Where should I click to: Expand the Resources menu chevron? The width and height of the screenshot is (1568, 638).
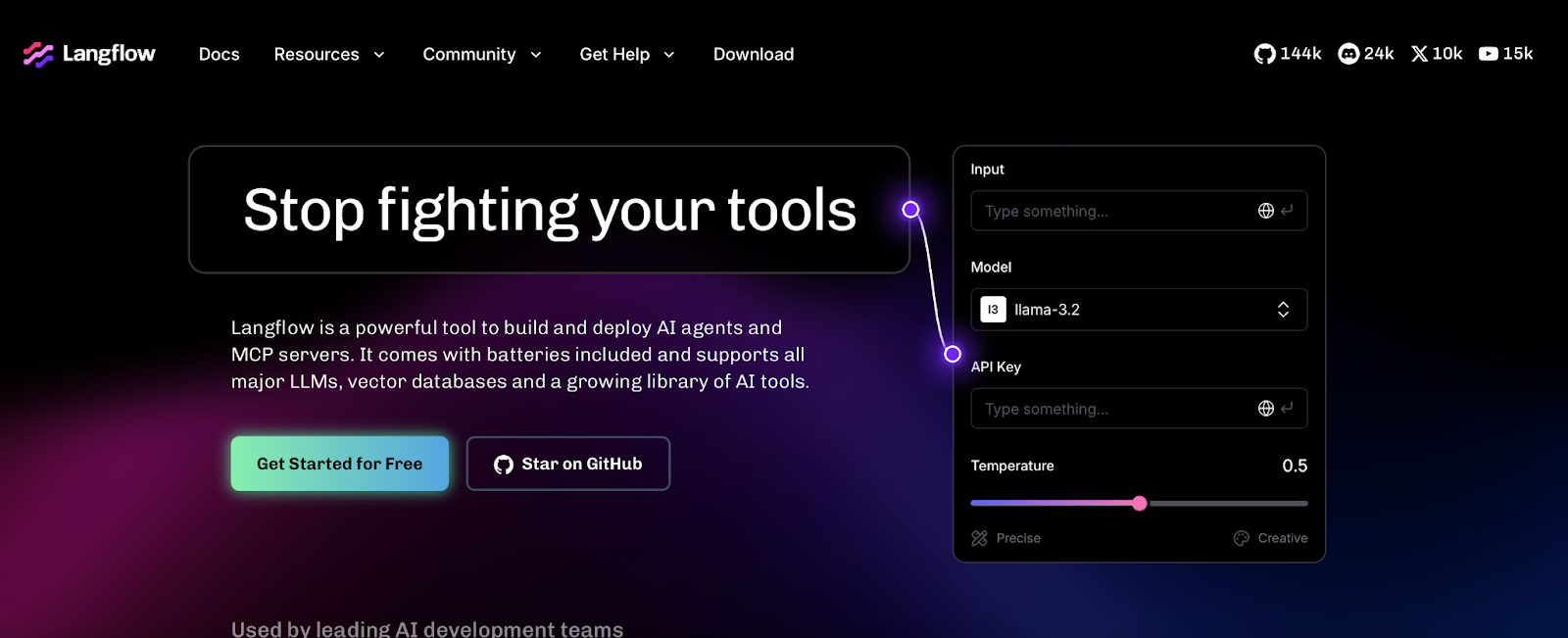379,55
